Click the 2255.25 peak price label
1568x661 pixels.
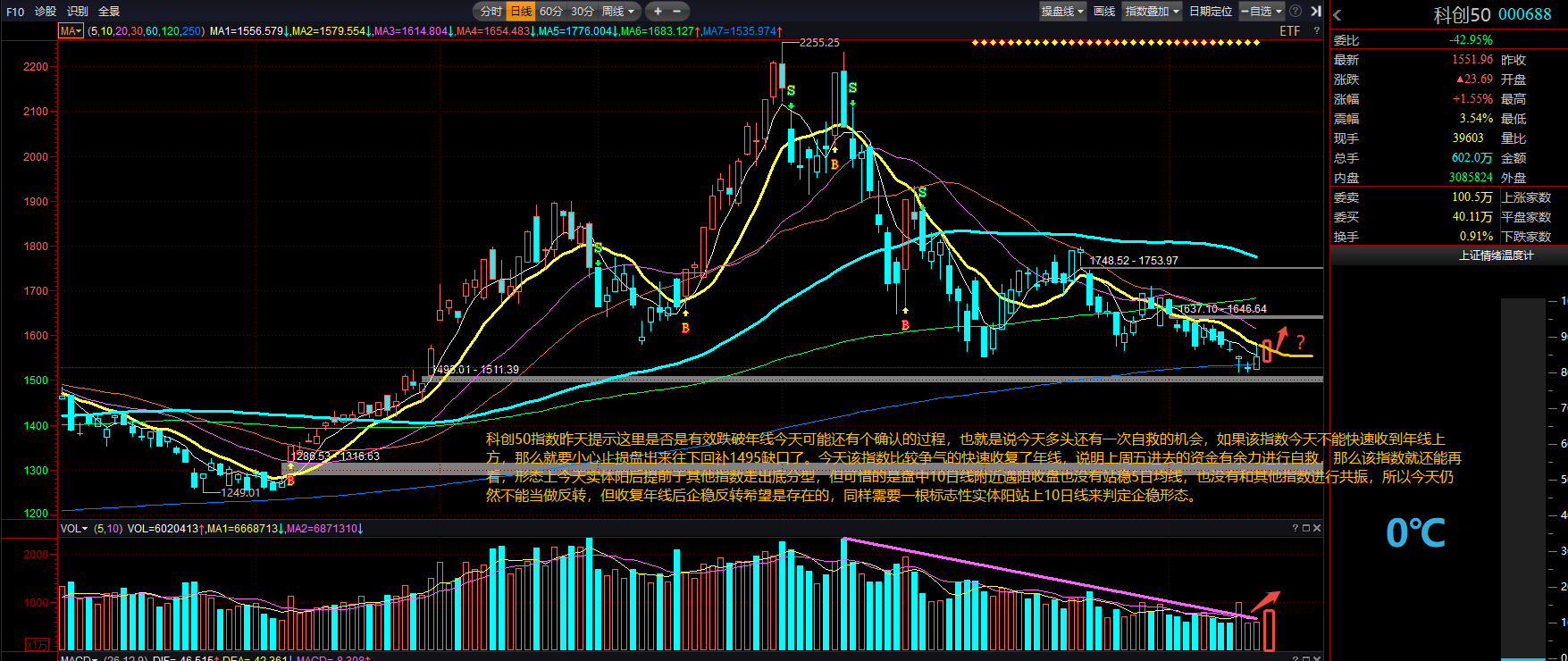pyautogui.click(x=819, y=43)
